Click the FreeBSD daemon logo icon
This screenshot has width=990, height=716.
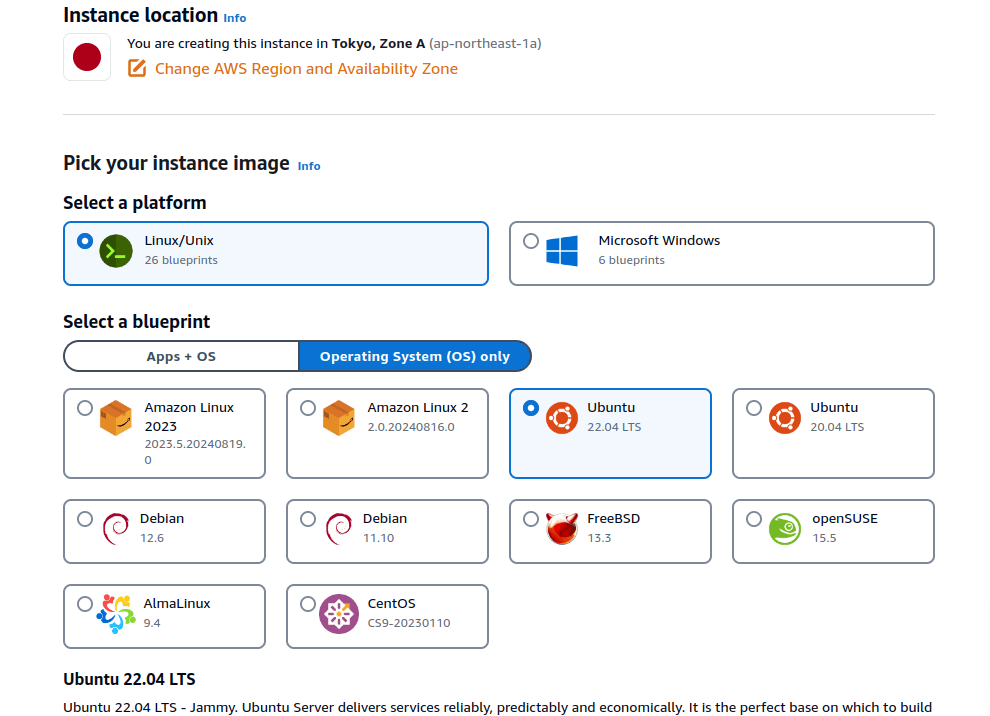[562, 529]
